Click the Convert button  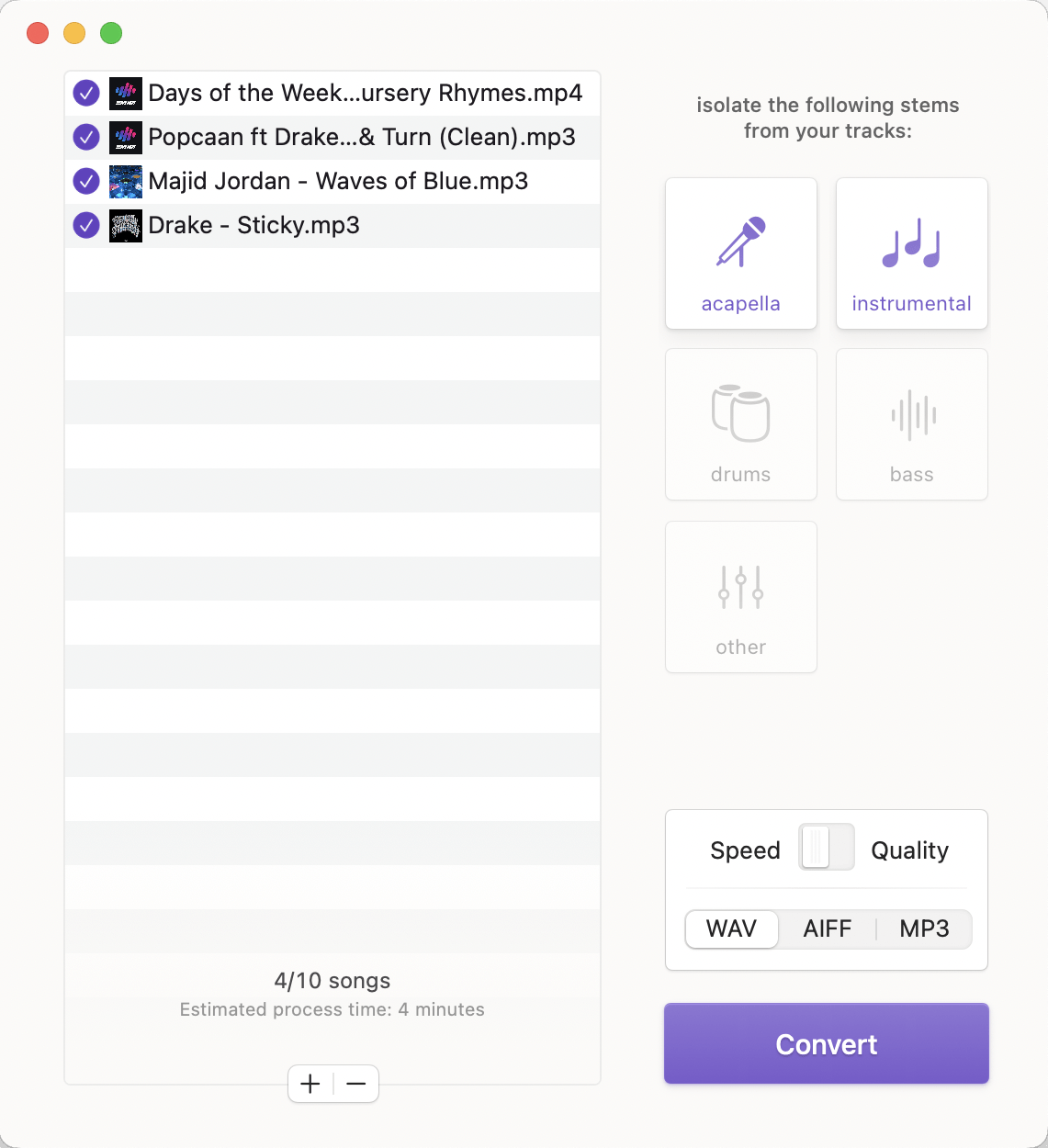(826, 1043)
